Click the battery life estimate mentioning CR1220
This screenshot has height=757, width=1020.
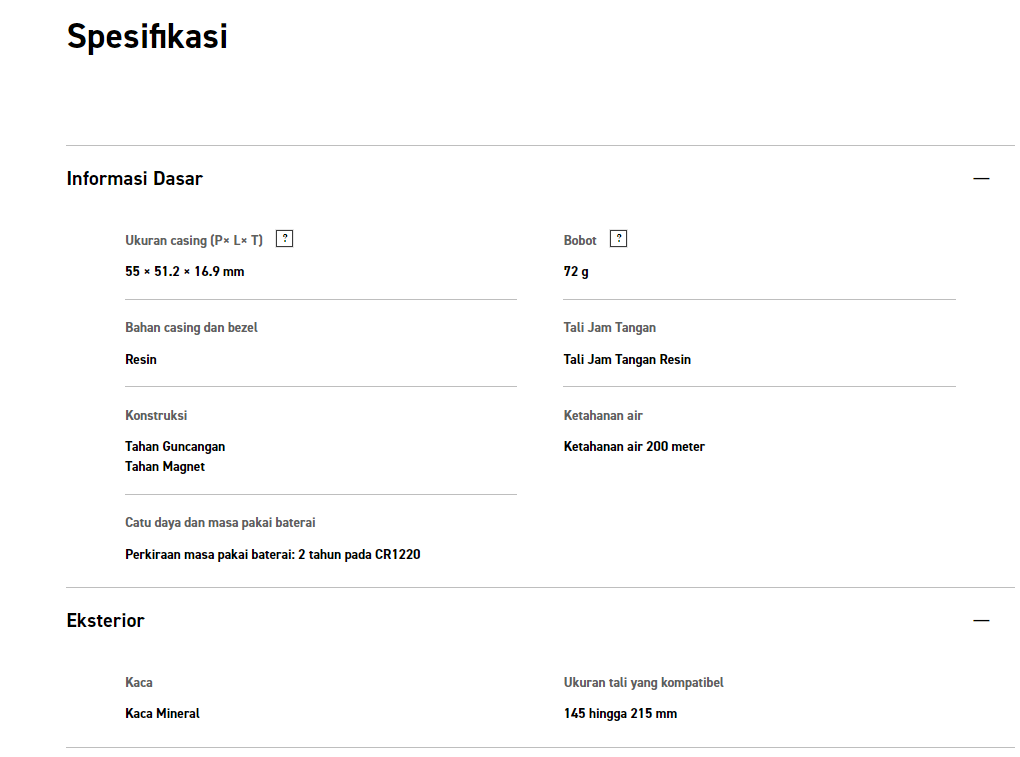pos(272,554)
